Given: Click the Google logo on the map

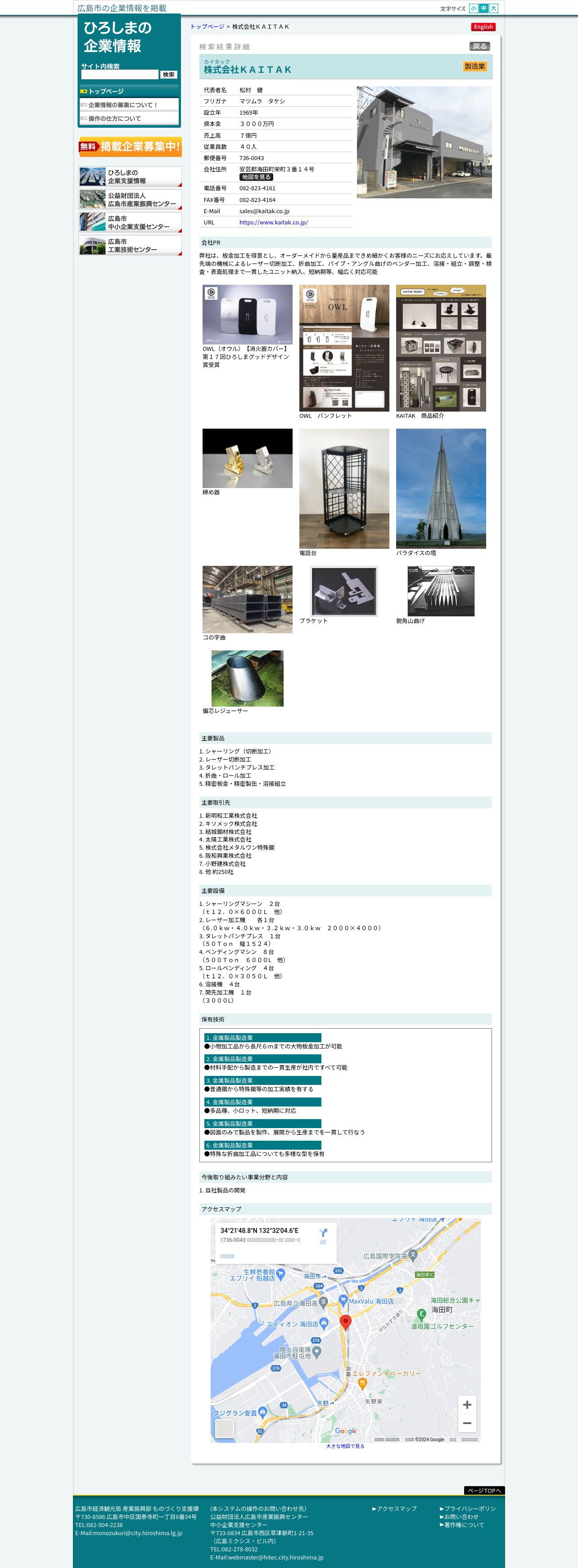Looking at the screenshot, I should pyautogui.click(x=345, y=1431).
